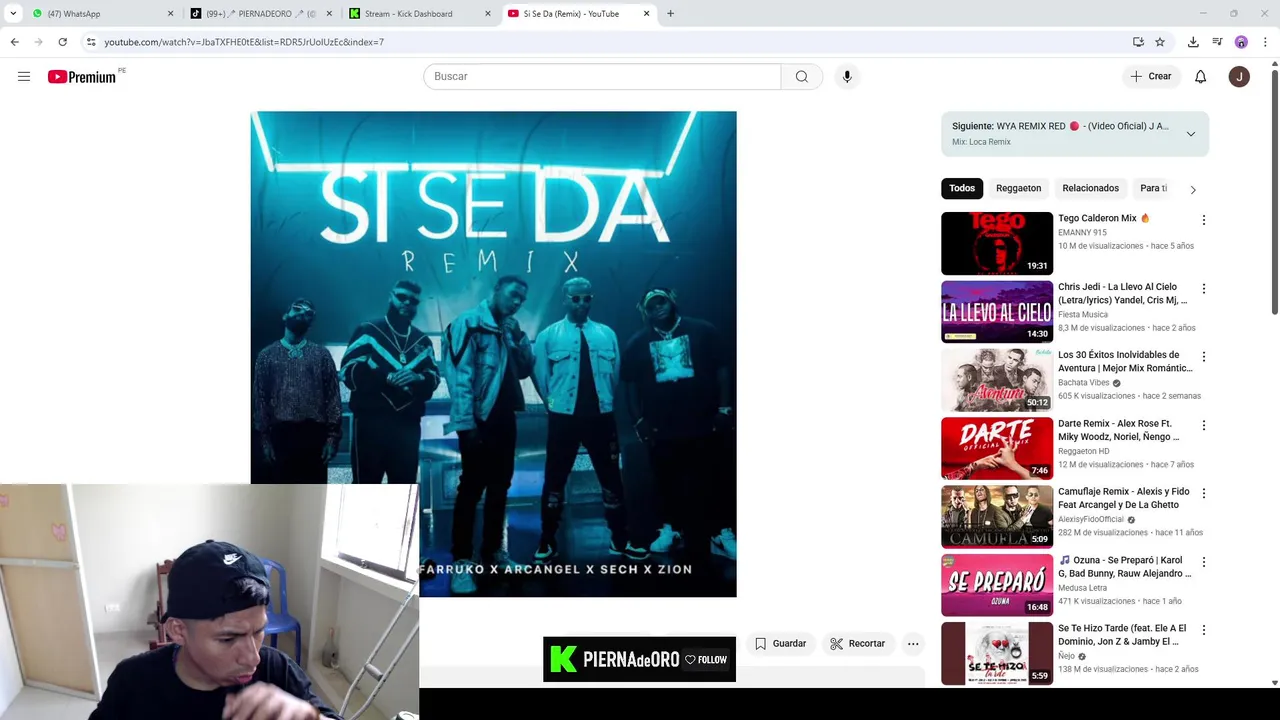Select the Reggaeton filter chip
Screen dimensions: 1280x720
[1018, 188]
